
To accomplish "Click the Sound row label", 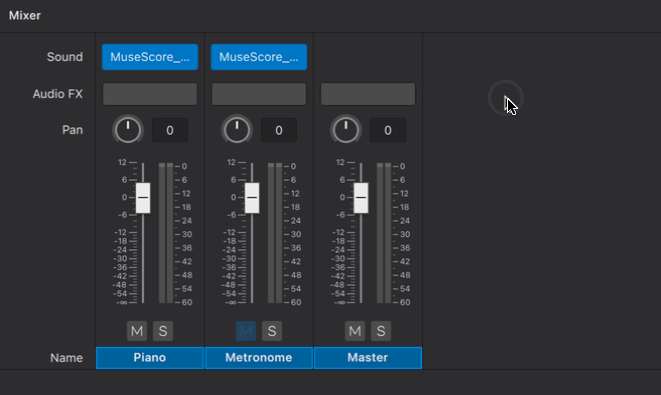I will pyautogui.click(x=65, y=57).
